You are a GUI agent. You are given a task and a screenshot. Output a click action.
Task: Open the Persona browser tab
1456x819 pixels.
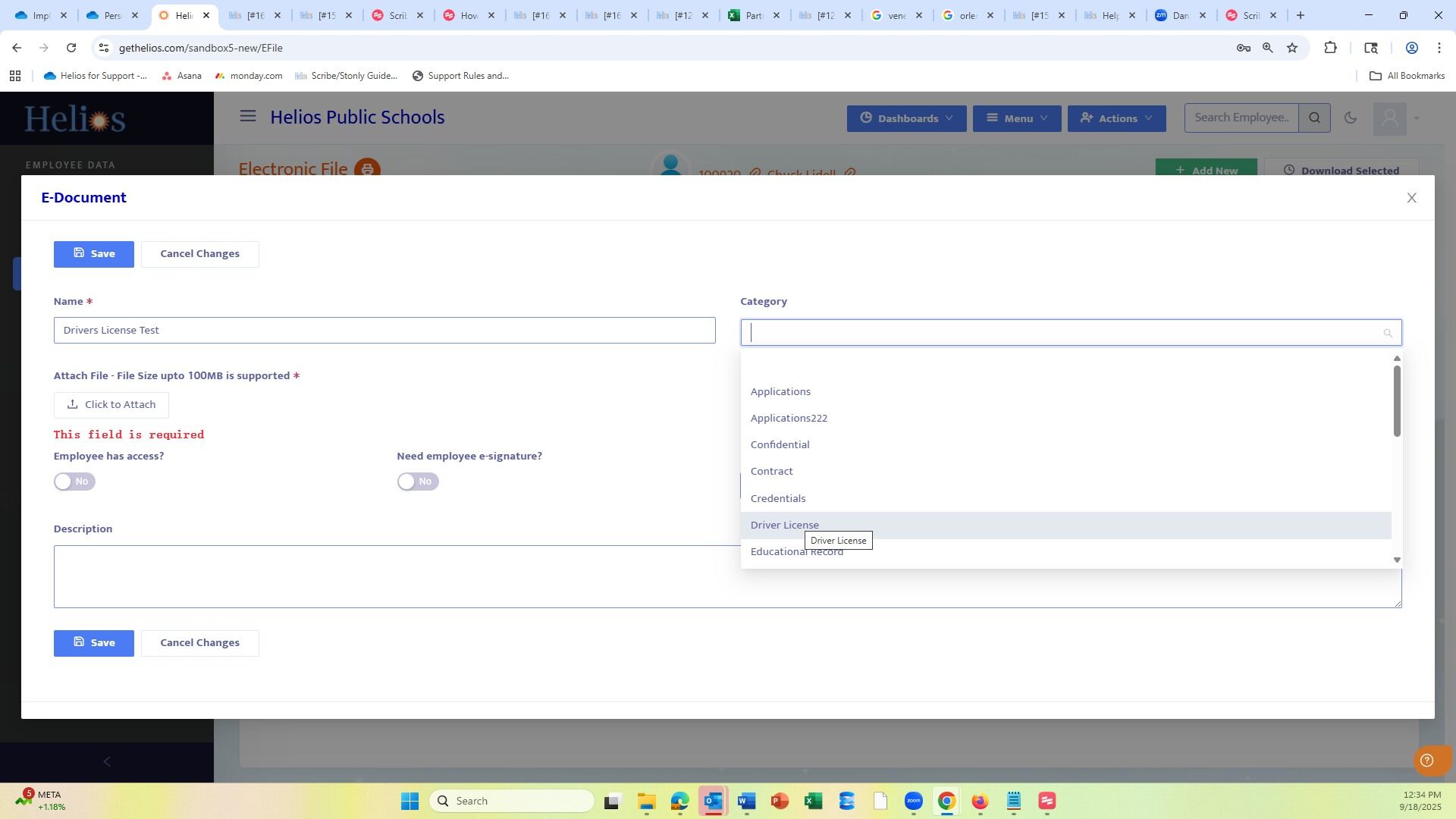click(111, 15)
